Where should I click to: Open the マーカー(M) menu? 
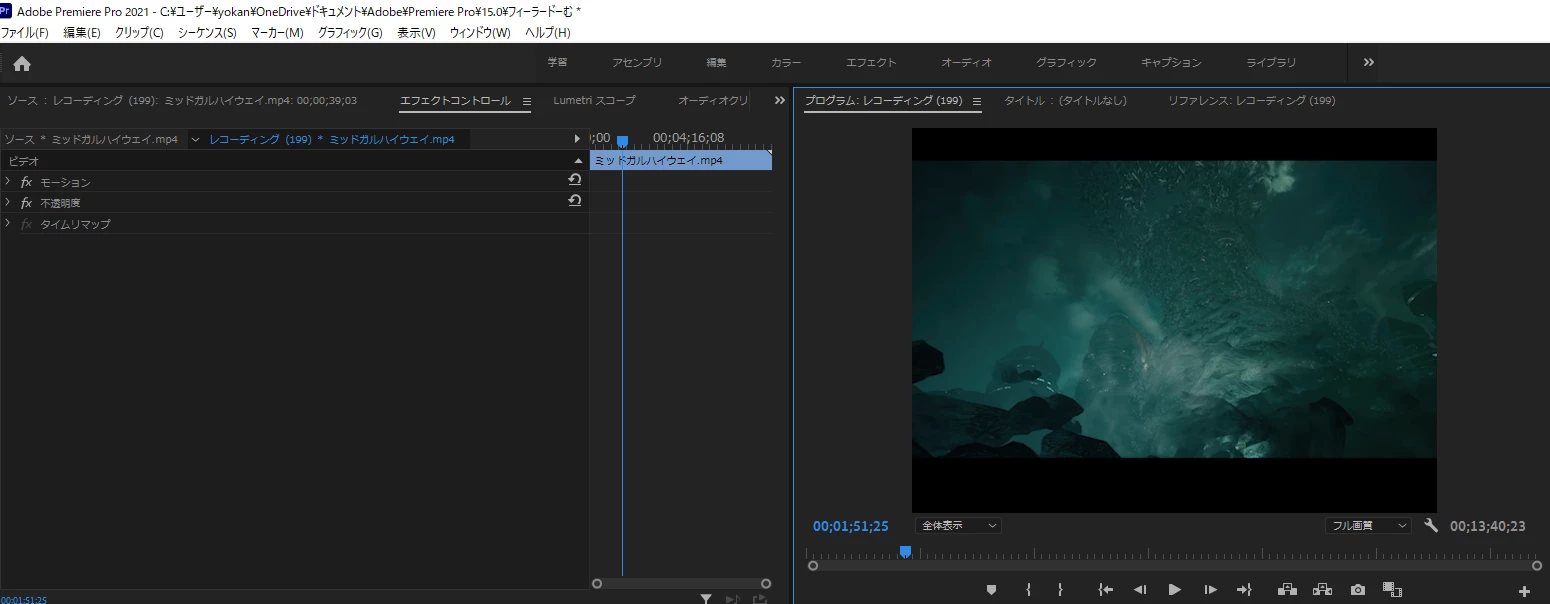tap(277, 33)
